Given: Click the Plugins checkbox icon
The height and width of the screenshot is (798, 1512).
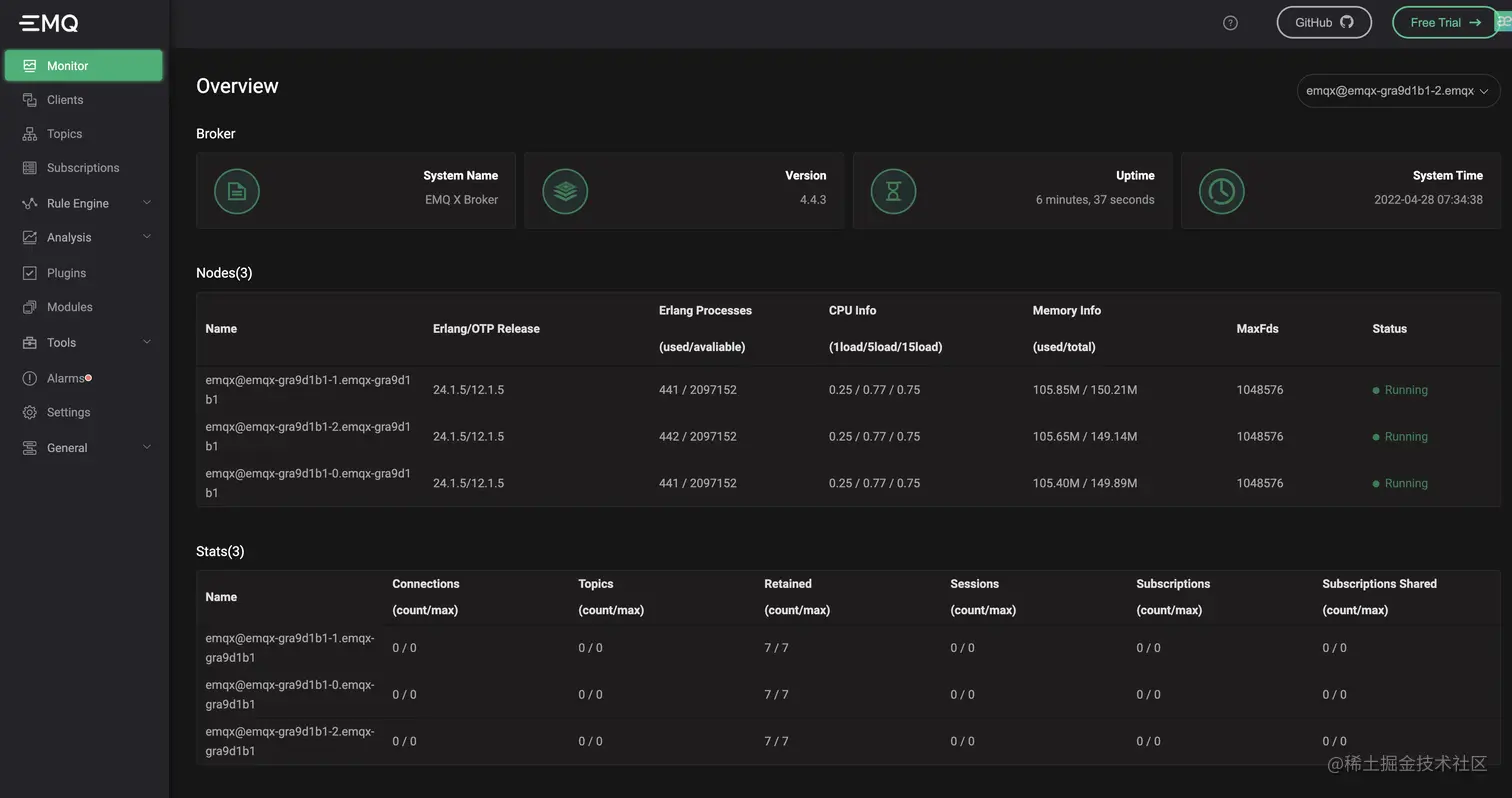Looking at the screenshot, I should 30,273.
